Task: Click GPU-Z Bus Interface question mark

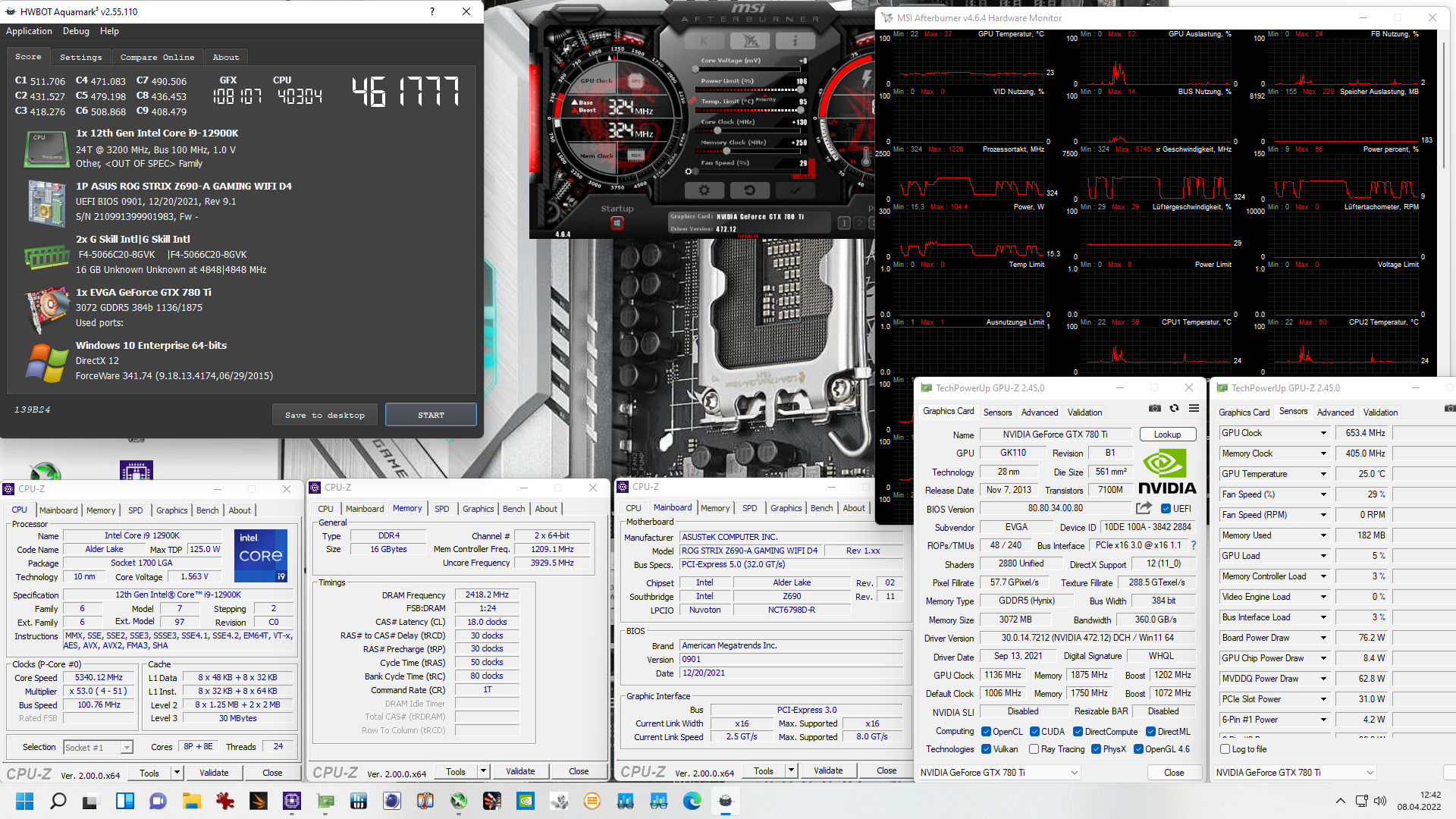Action: tap(1193, 545)
